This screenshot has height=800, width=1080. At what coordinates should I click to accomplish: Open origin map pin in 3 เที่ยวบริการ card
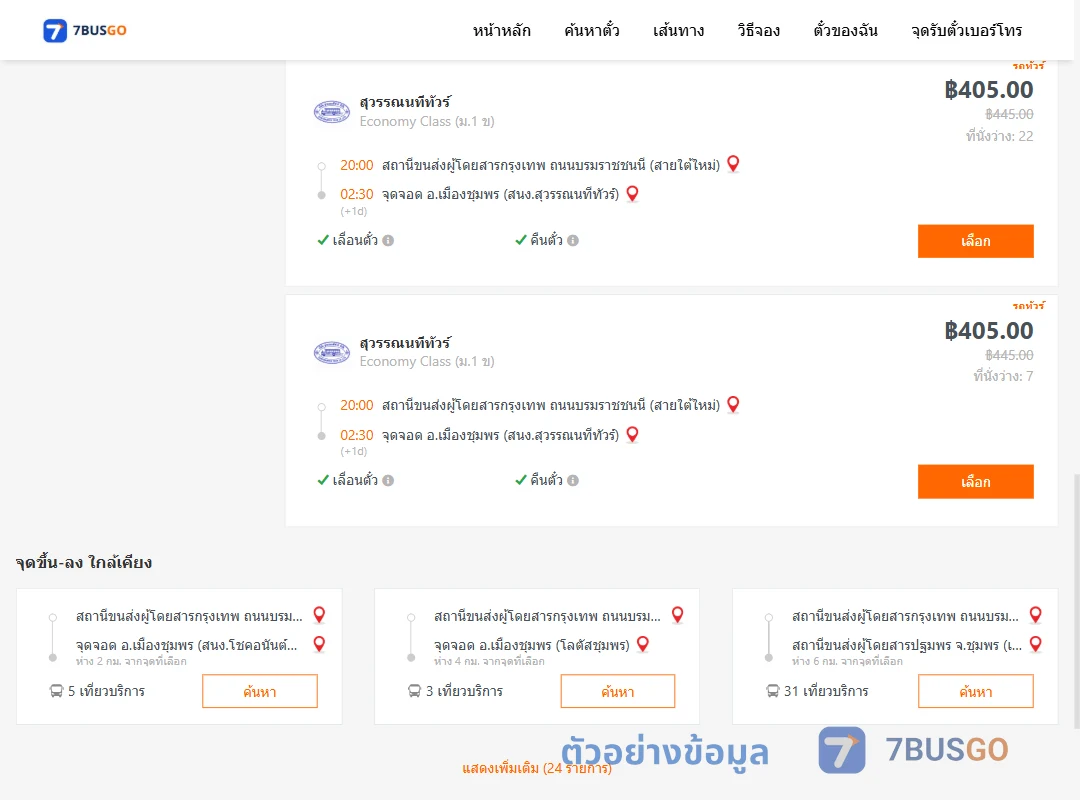pyautogui.click(x=678, y=615)
